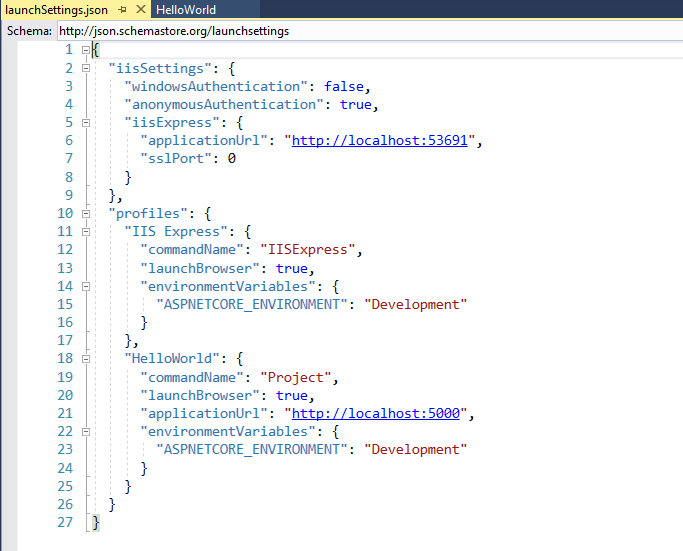Click the windowsAuthentication false value

click(344, 87)
